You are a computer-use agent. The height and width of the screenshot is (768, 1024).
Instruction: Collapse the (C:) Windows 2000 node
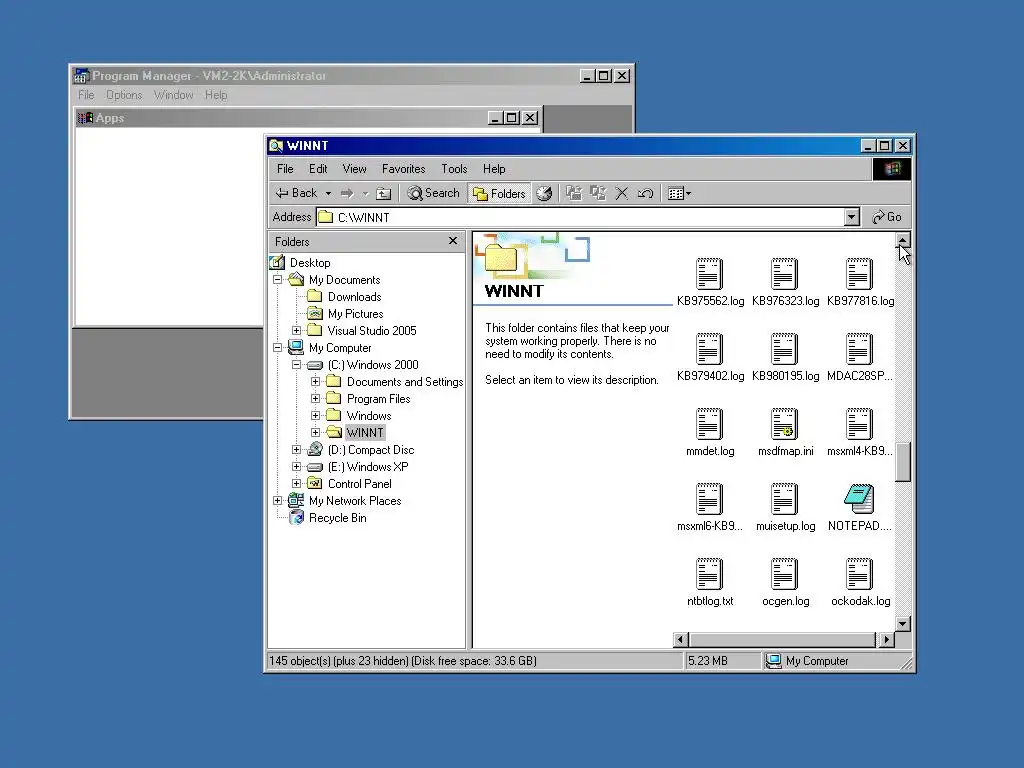point(296,364)
